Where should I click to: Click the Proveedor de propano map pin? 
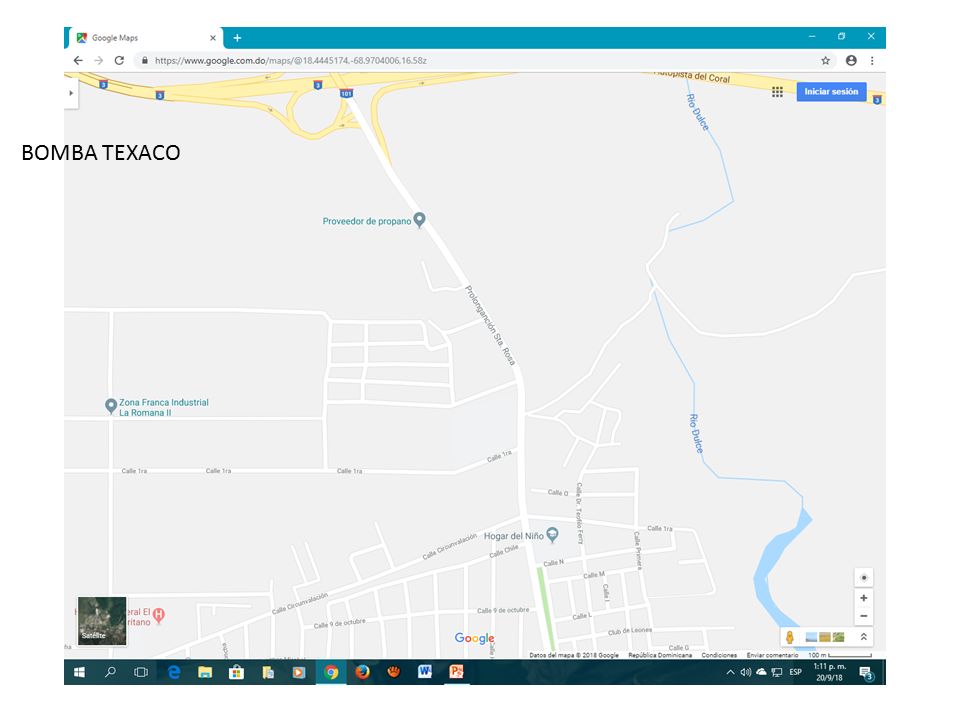[419, 219]
